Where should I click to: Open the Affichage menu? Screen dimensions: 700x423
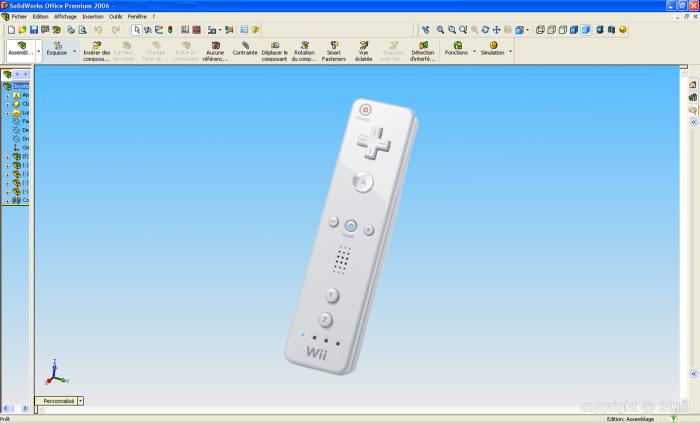click(x=65, y=17)
